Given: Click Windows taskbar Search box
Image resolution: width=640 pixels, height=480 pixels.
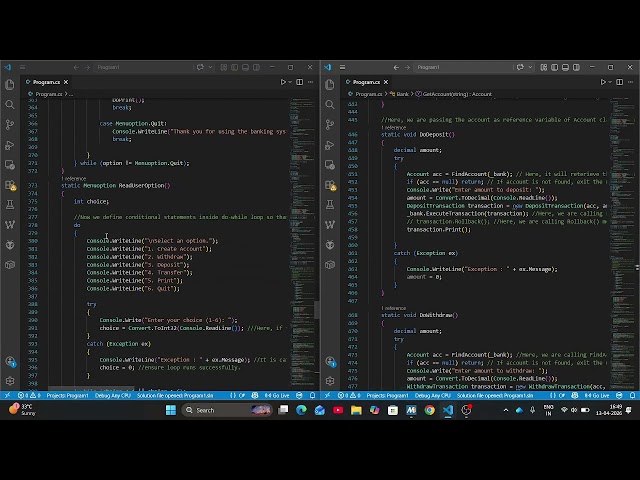Looking at the screenshot, I should 227,410.
